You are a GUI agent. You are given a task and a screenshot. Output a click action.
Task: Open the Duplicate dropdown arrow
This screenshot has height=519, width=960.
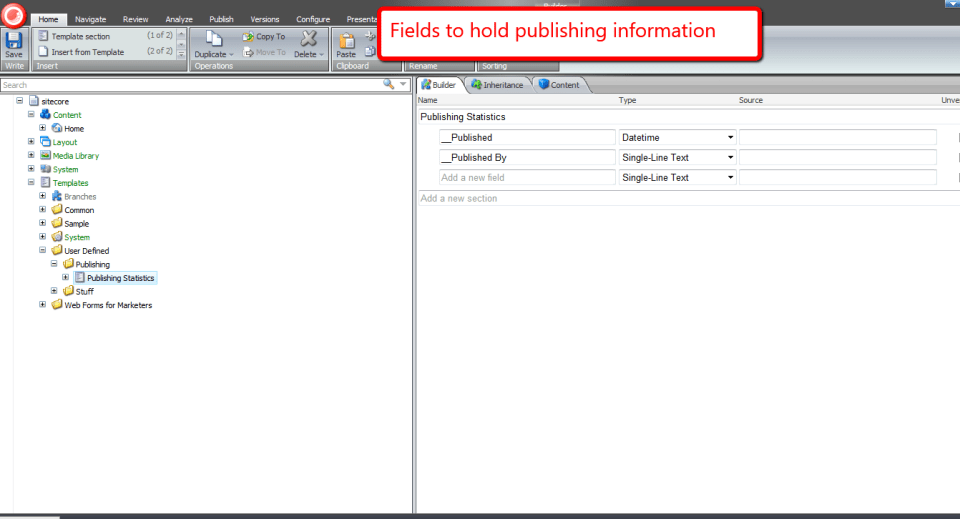coord(231,54)
